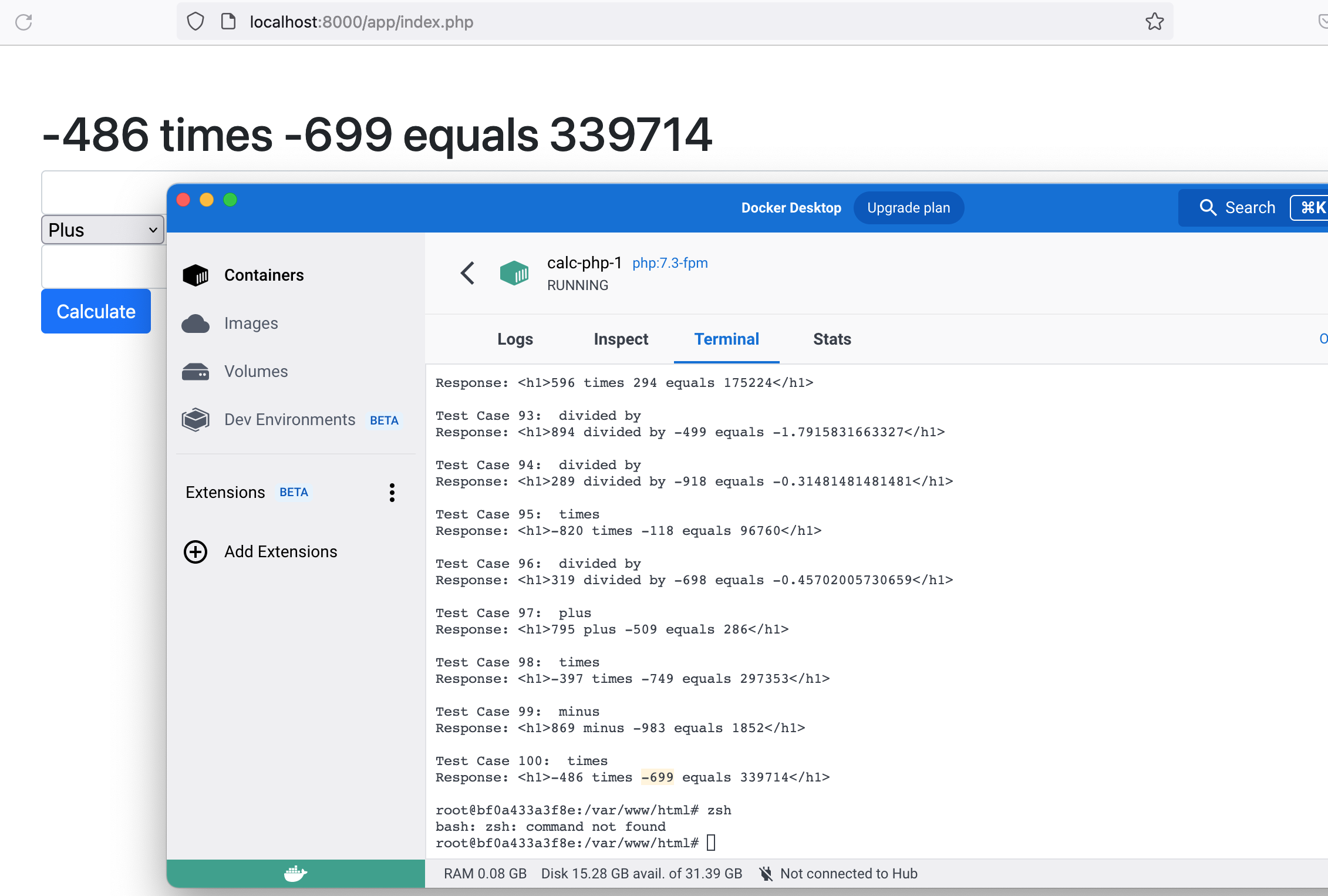Open the Stats tab
Image resolution: width=1328 pixels, height=896 pixels.
point(832,339)
